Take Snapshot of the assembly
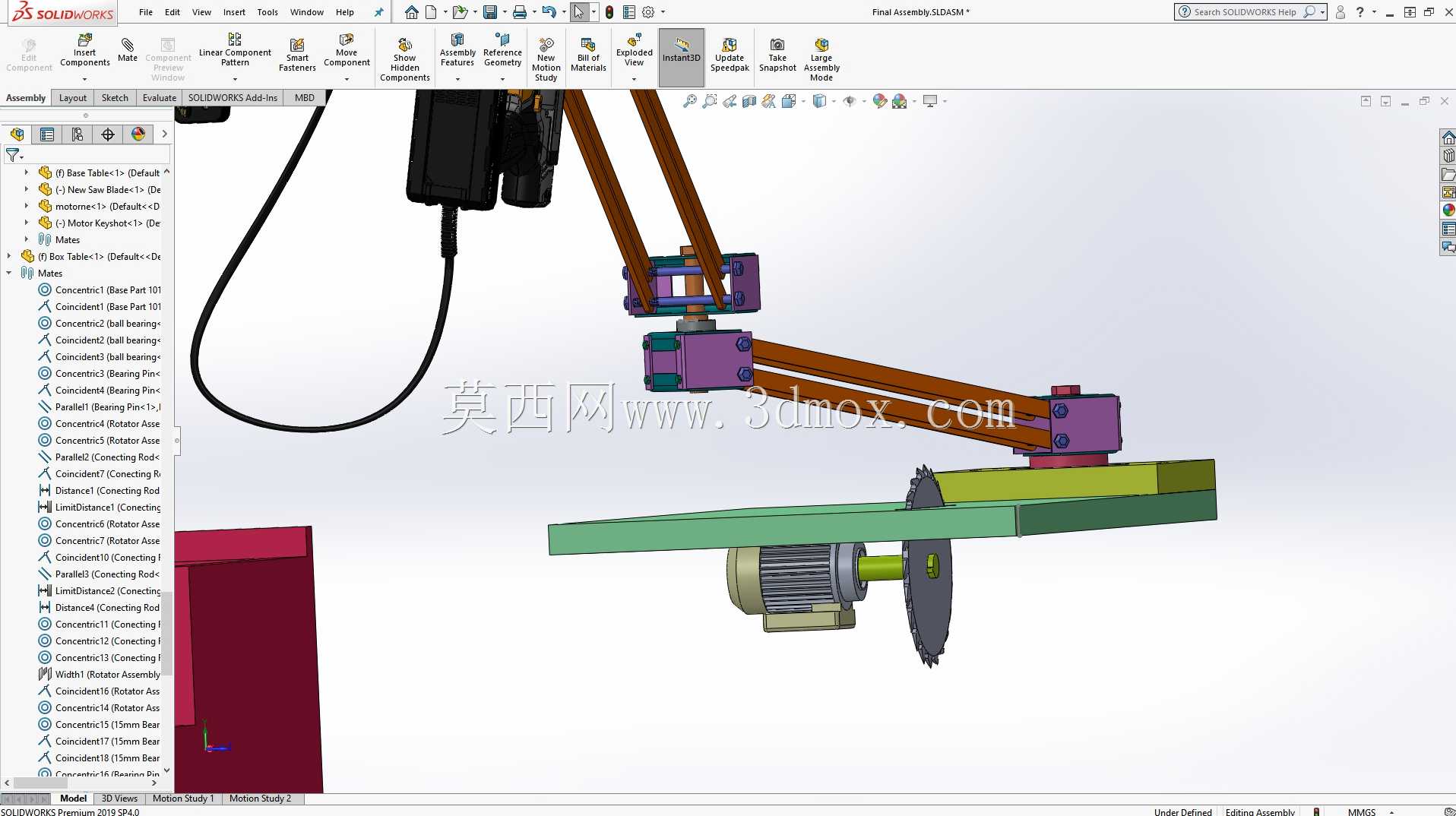This screenshot has width=1456, height=816. pyautogui.click(x=777, y=55)
